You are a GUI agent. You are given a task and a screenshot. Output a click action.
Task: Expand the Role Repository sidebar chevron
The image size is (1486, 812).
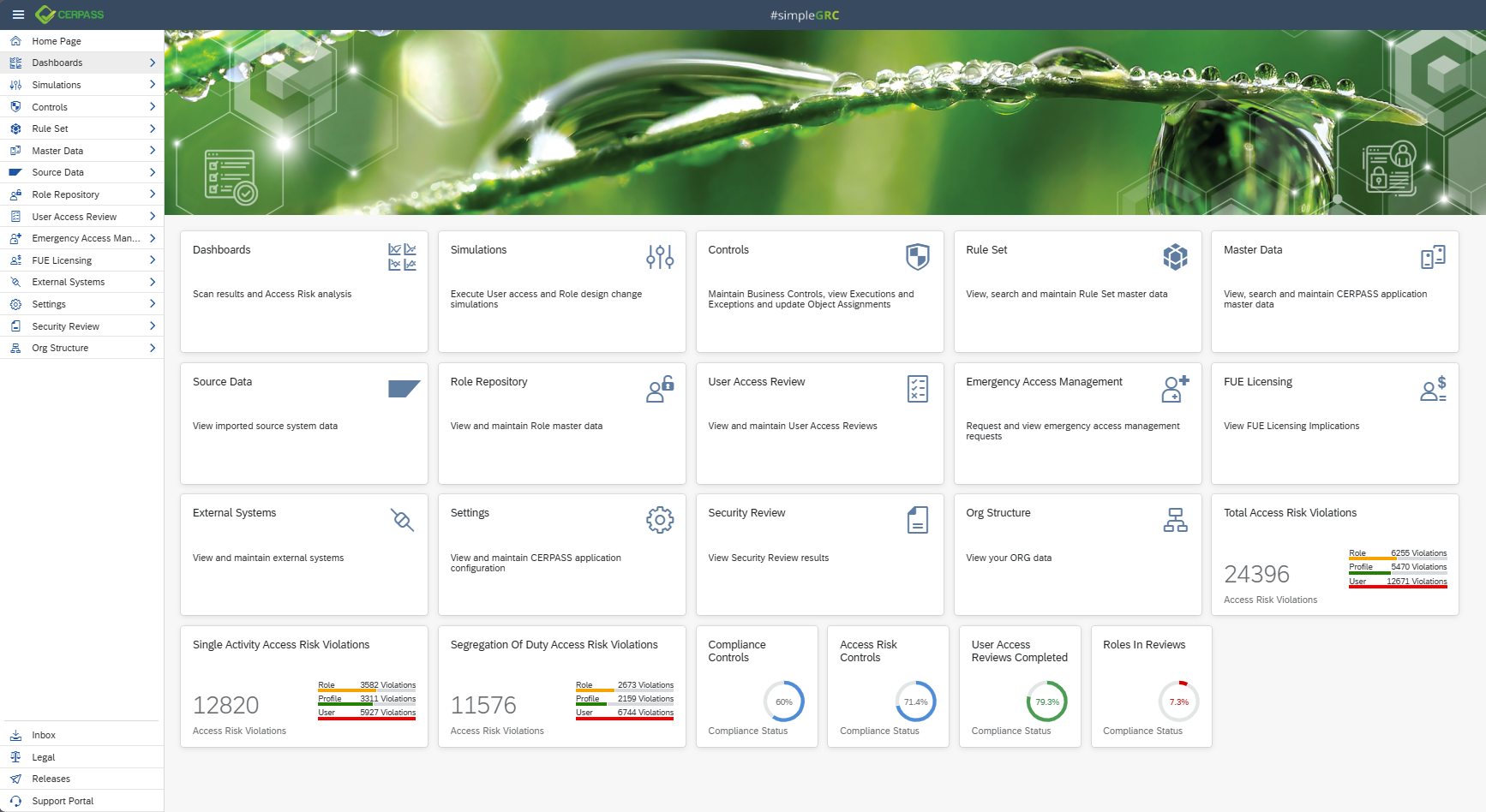(153, 194)
